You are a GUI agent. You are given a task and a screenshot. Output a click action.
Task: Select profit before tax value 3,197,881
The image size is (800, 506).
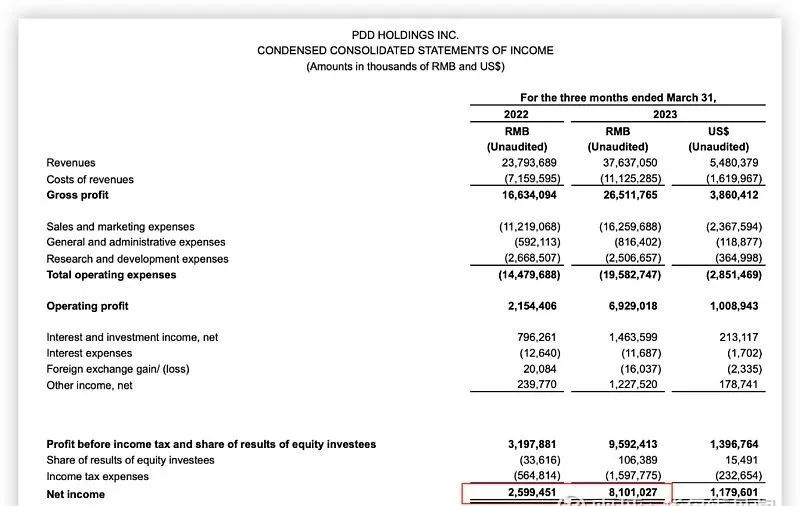coord(532,444)
